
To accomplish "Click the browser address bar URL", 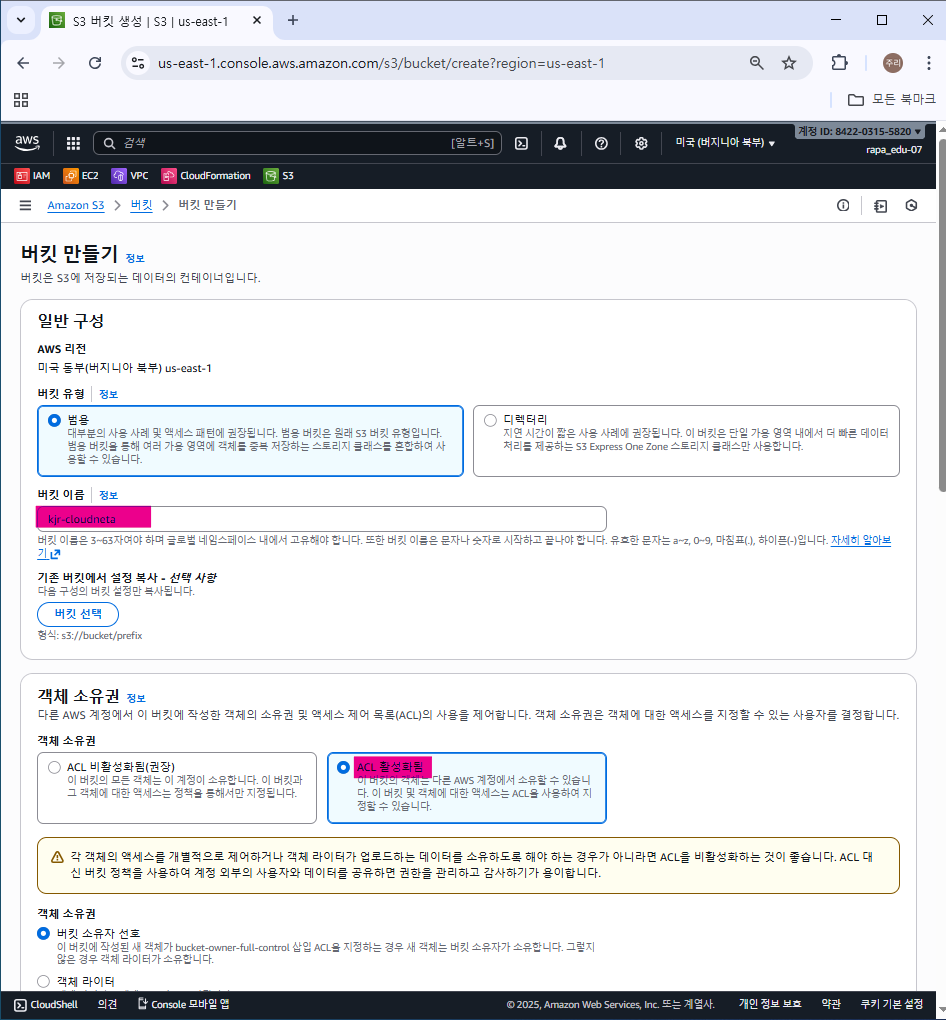I will coord(381,64).
